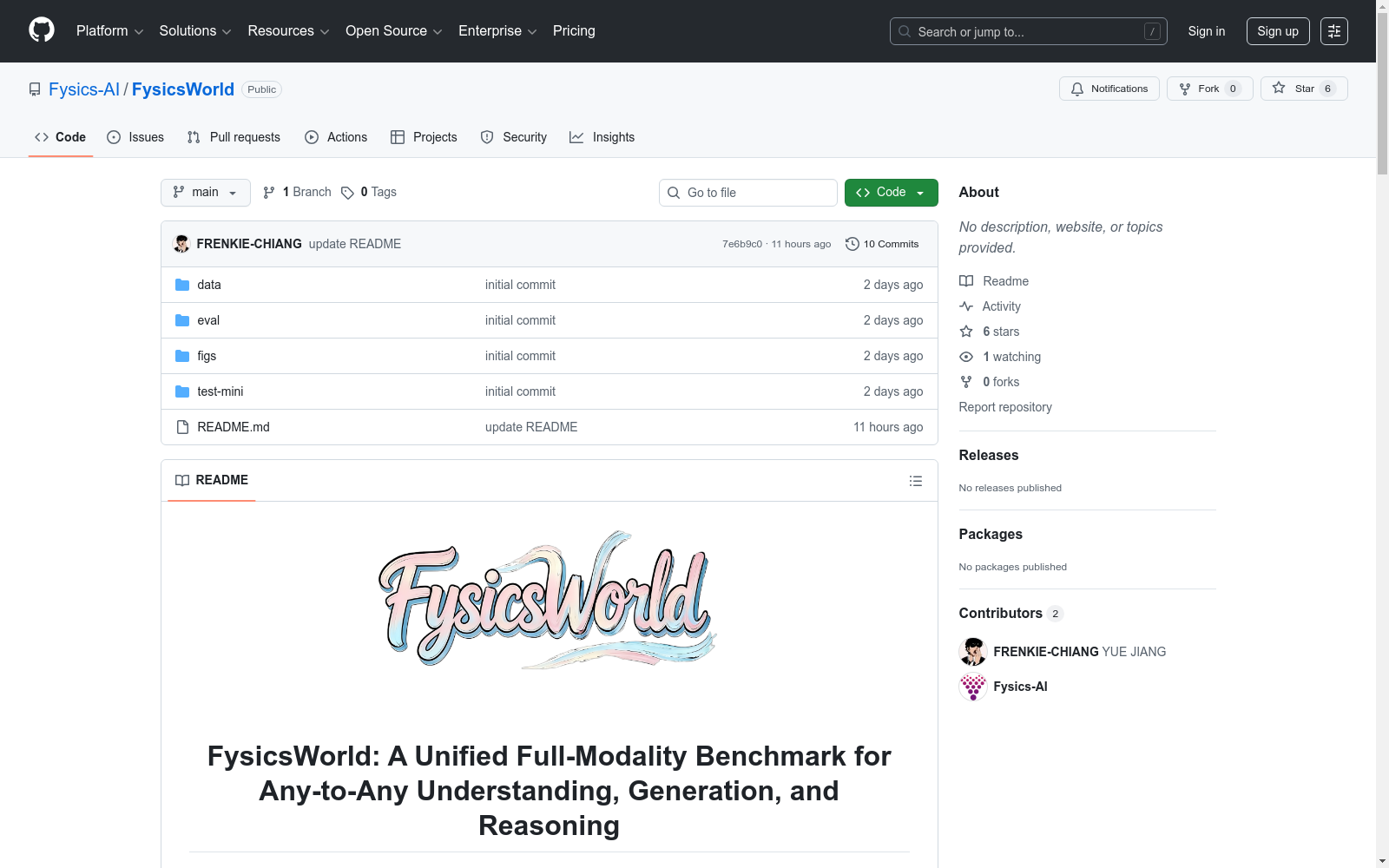The height and width of the screenshot is (868, 1389).
Task: Open the Fysics-AI organization link
Action: [84, 89]
